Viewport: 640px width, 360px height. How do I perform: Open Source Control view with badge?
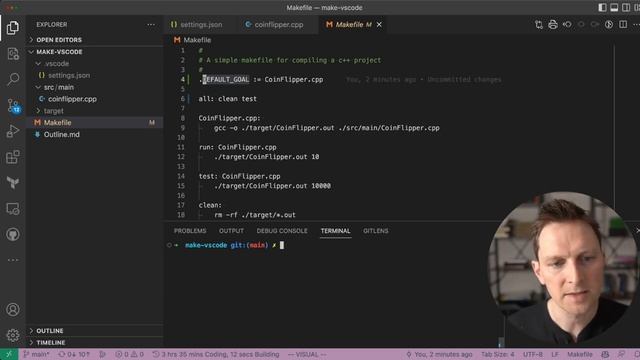[13, 106]
